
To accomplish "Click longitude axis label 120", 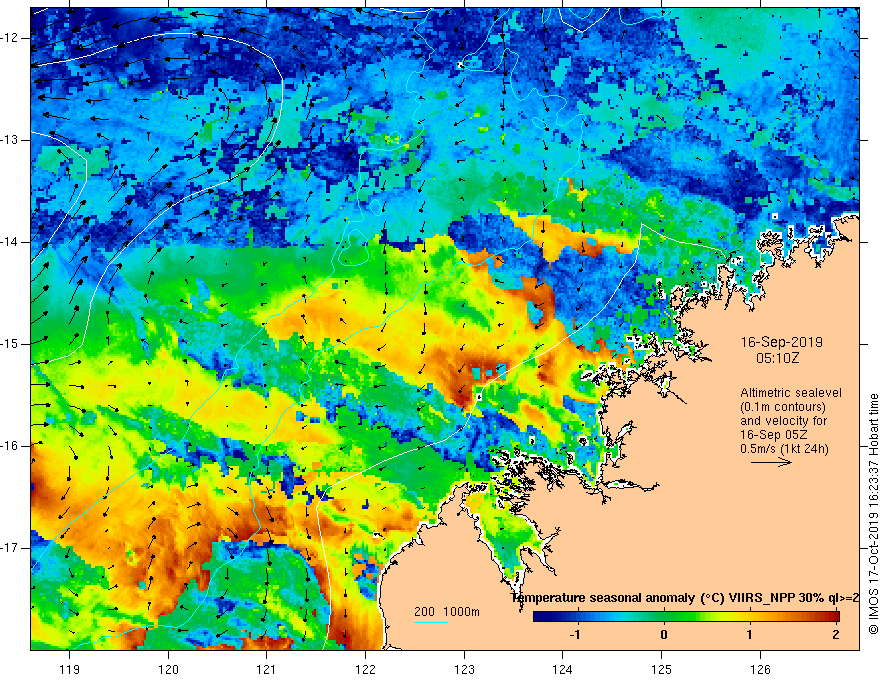I will pyautogui.click(x=168, y=669).
